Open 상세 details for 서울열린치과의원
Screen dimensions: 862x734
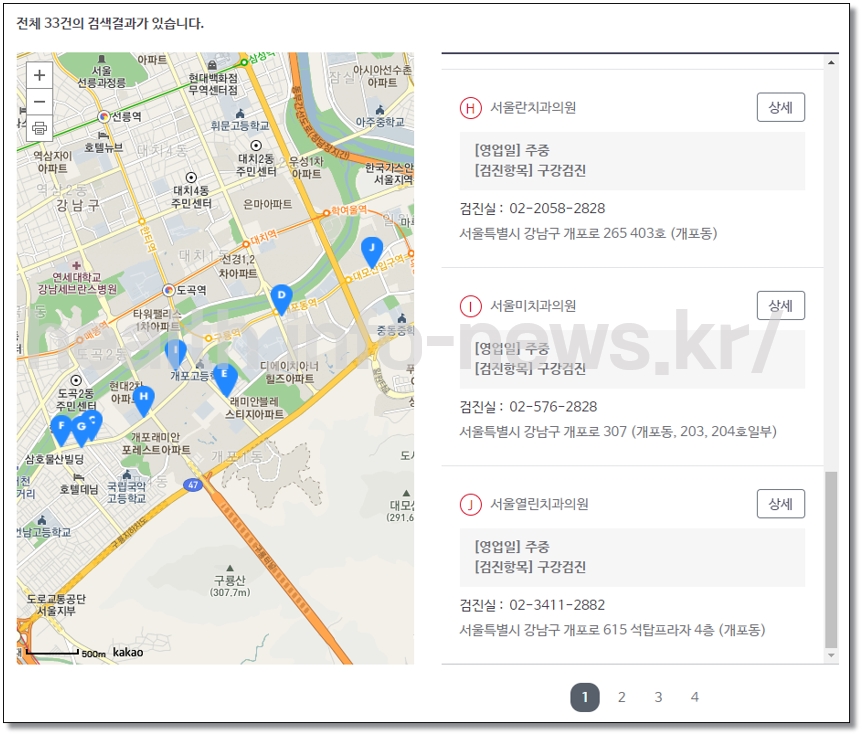(780, 503)
